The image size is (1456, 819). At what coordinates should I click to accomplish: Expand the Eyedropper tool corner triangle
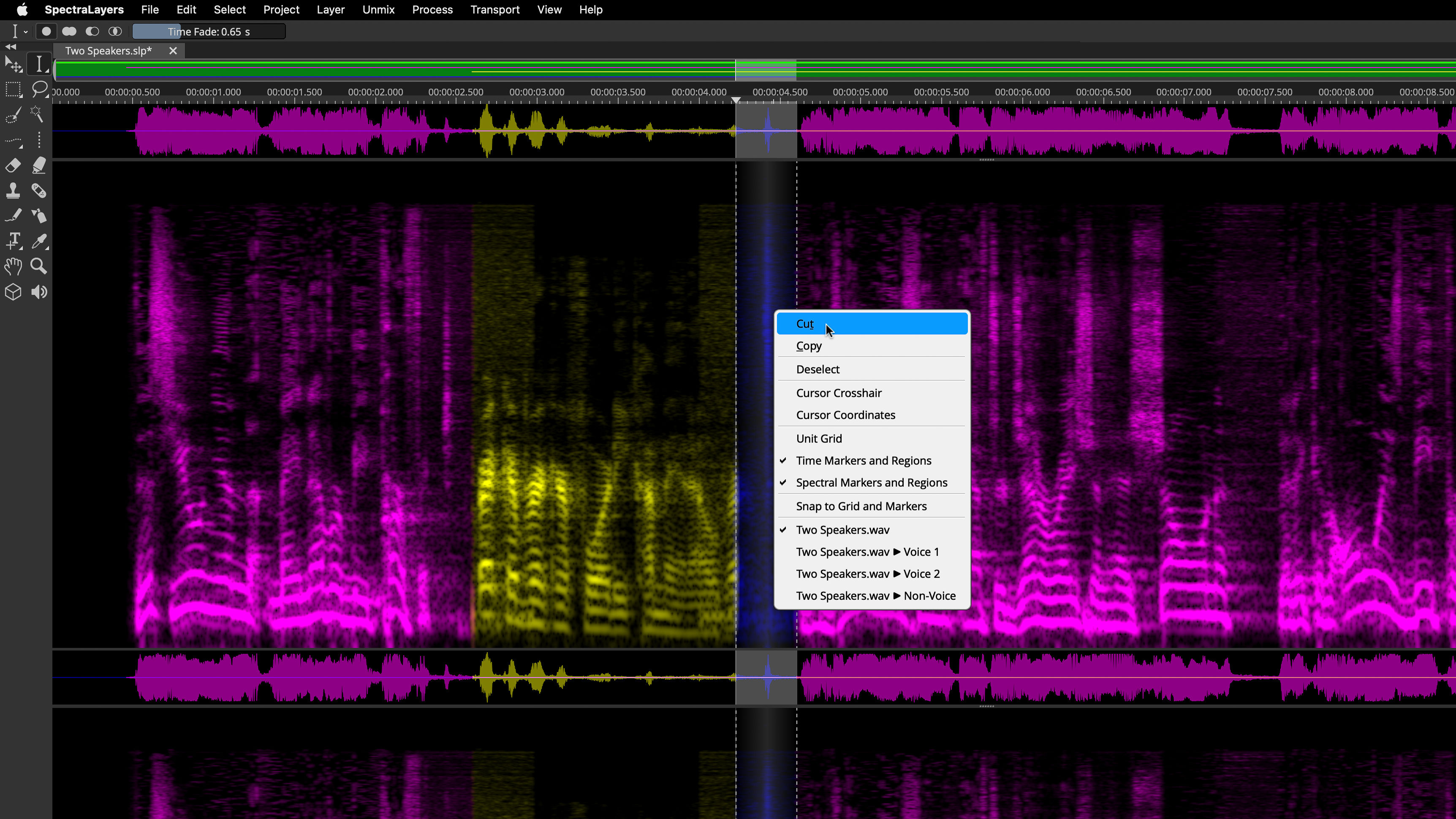[x=45, y=248]
